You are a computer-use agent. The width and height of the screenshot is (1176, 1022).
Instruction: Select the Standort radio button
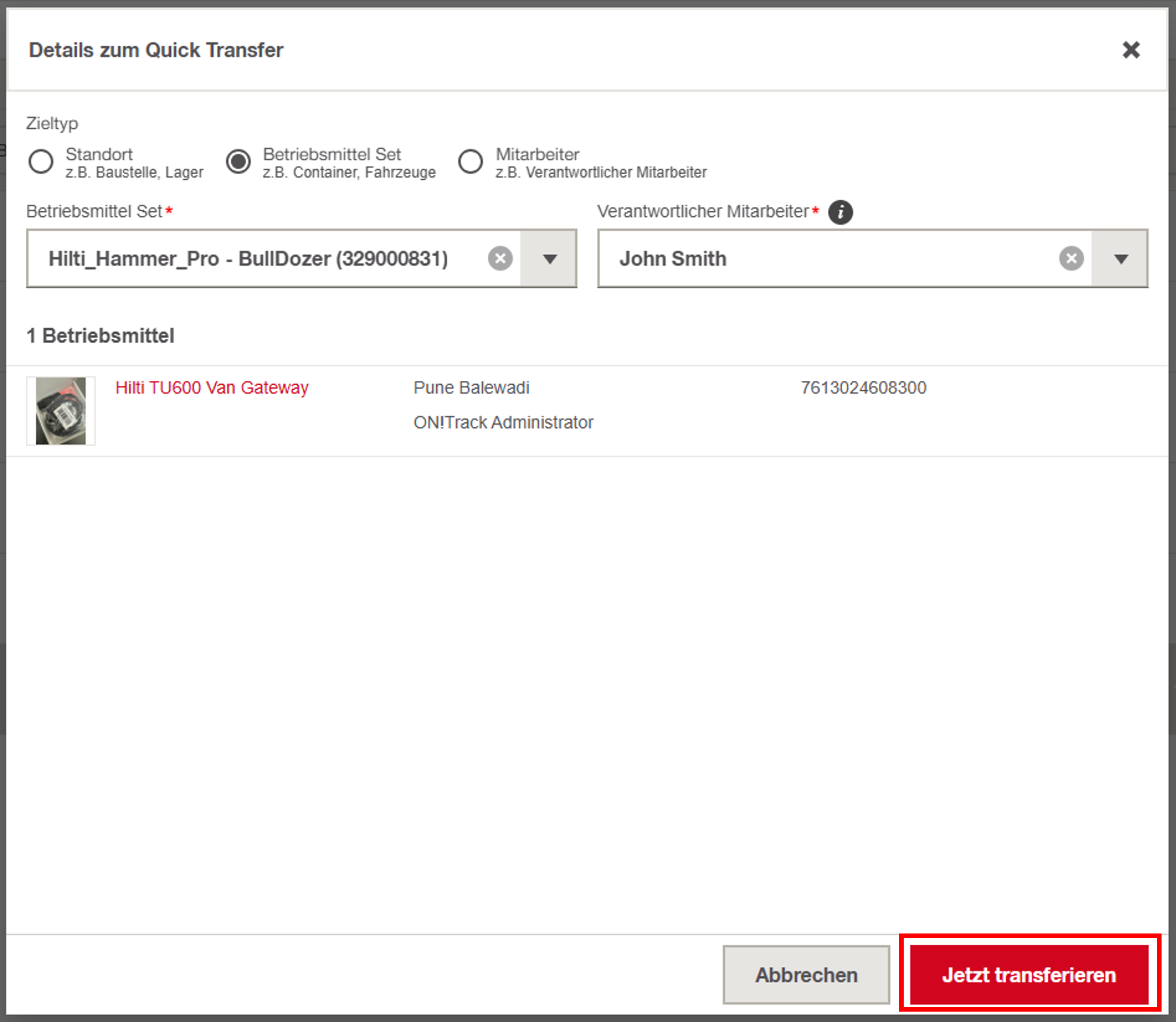[x=41, y=161]
